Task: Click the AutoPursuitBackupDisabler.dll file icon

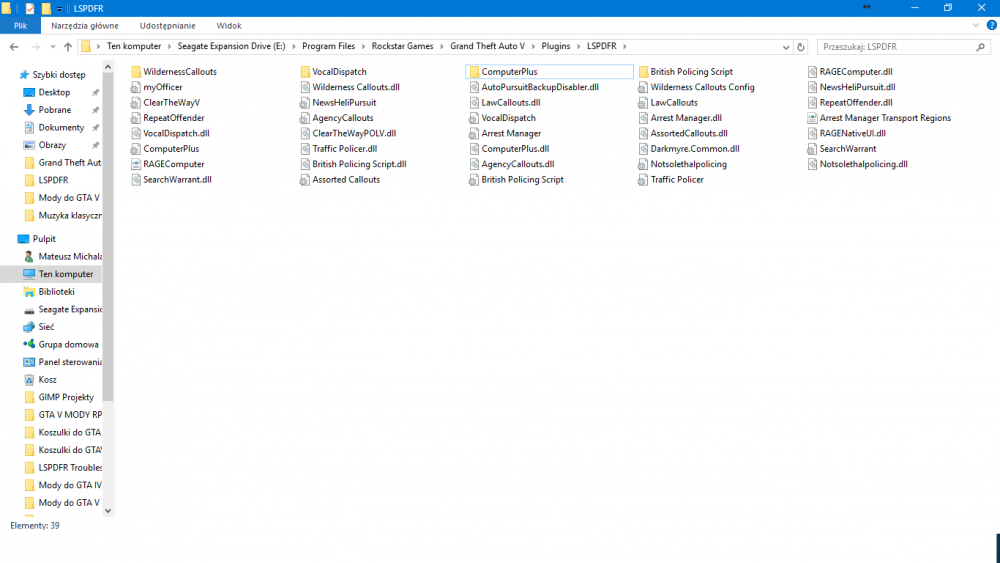Action: [474, 87]
